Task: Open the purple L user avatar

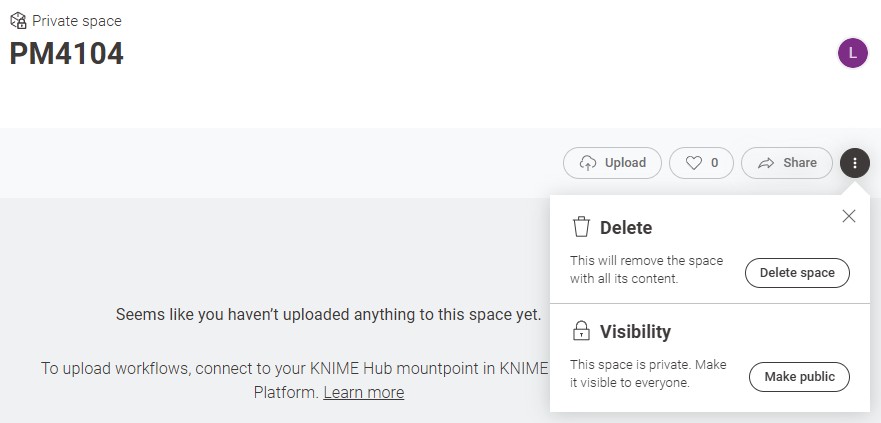Action: [x=852, y=54]
